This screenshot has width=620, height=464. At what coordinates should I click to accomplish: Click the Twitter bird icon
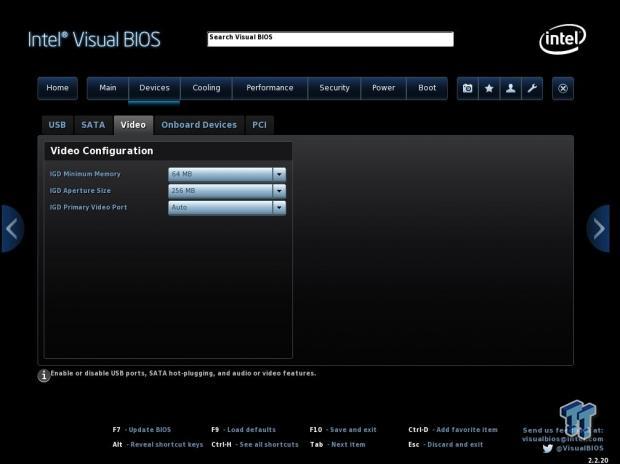(x=547, y=449)
